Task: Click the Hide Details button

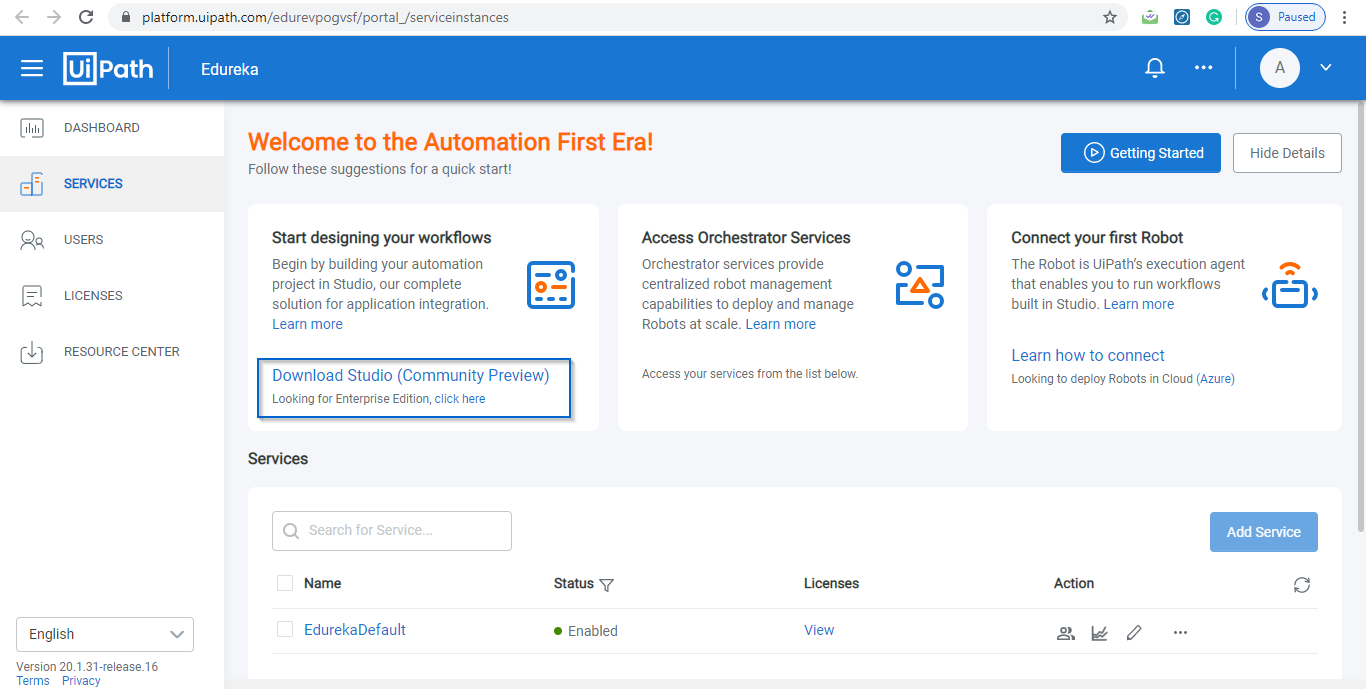Action: click(x=1287, y=153)
